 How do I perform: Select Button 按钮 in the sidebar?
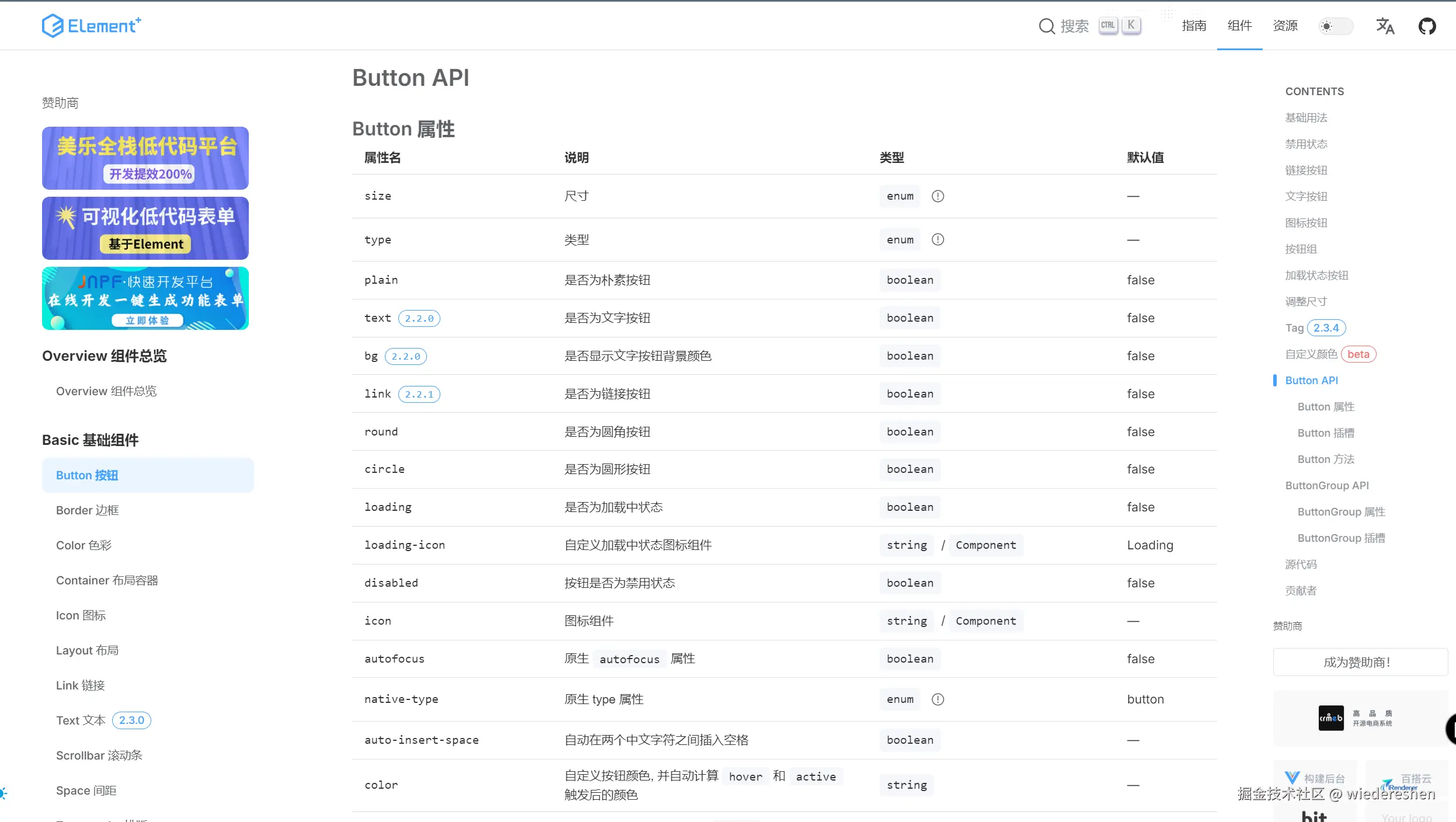point(87,475)
